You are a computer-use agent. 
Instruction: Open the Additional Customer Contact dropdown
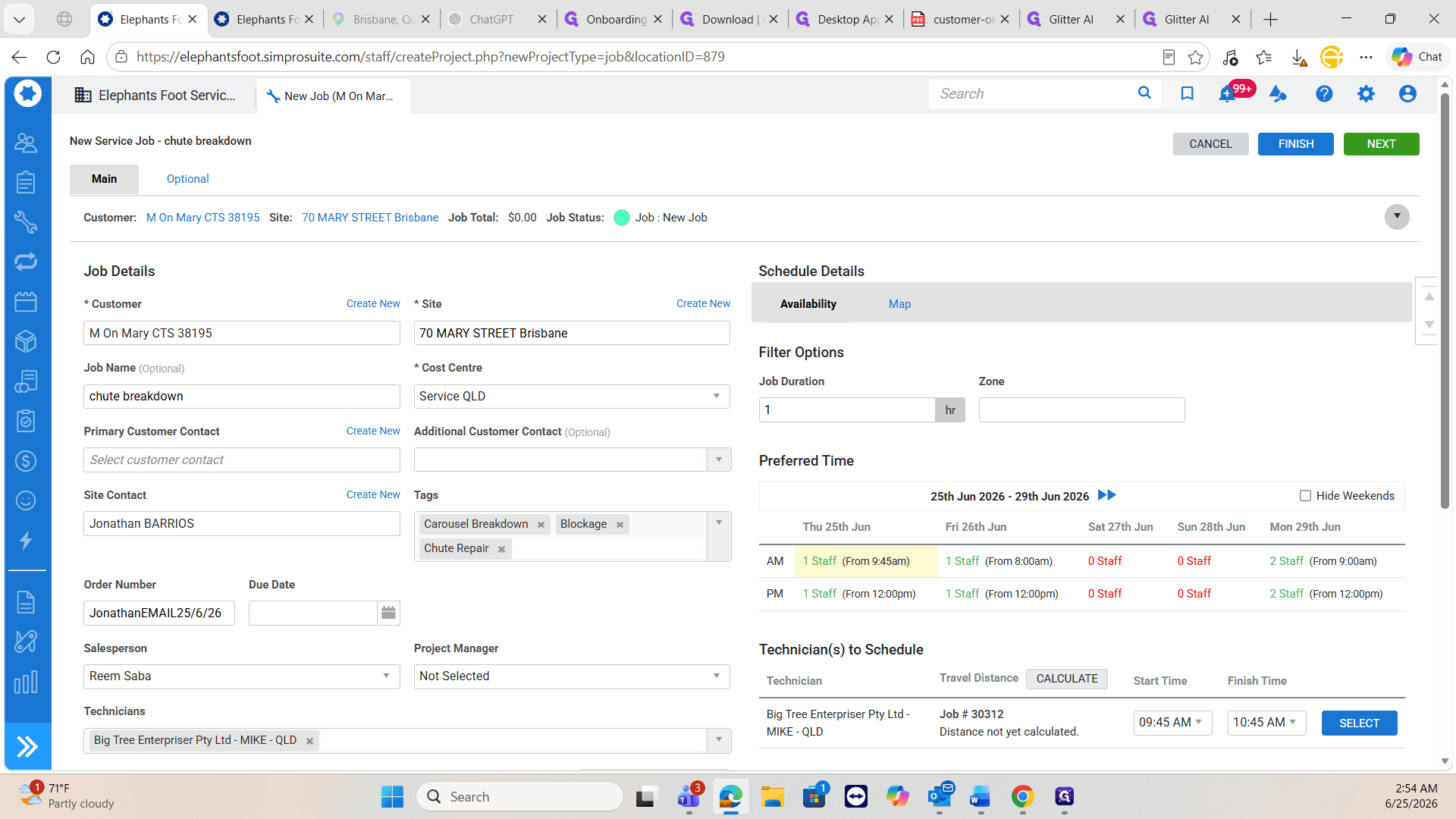pos(719,460)
